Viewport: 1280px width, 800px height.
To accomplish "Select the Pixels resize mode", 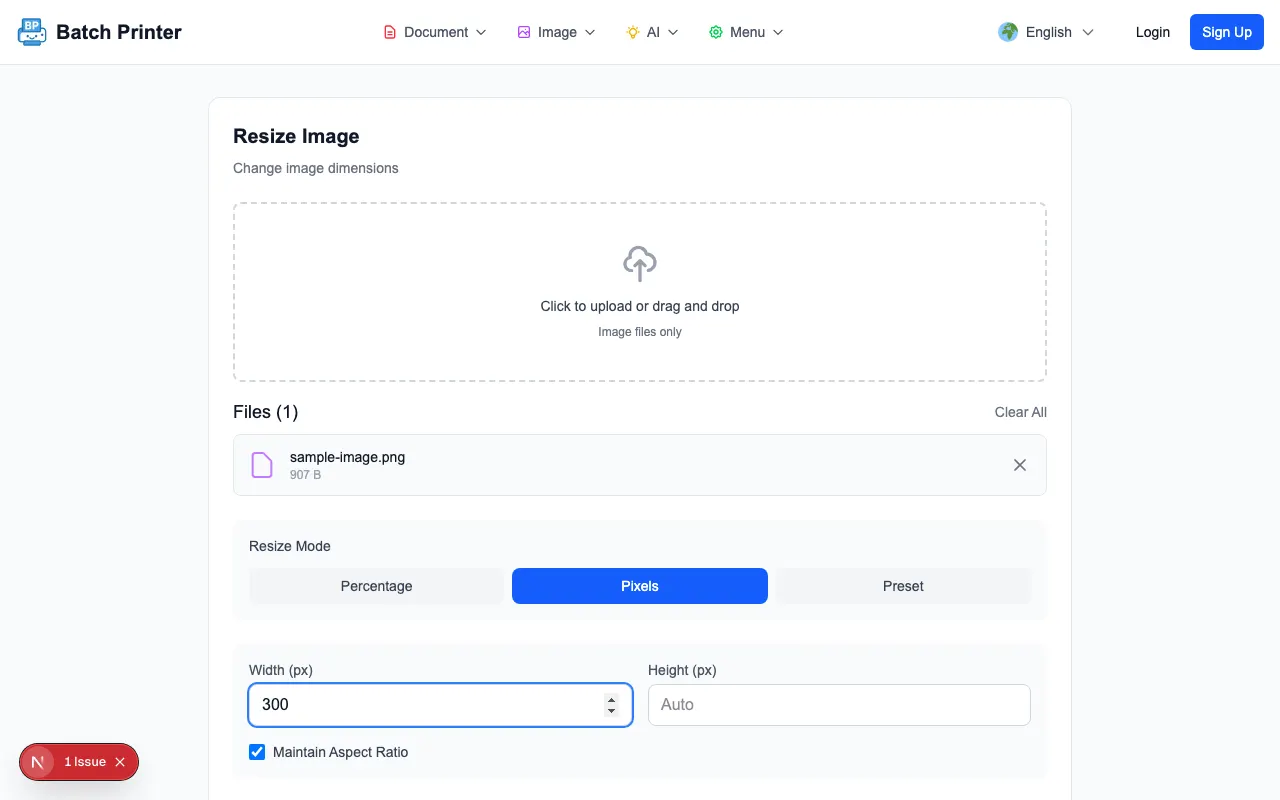I will coord(640,586).
